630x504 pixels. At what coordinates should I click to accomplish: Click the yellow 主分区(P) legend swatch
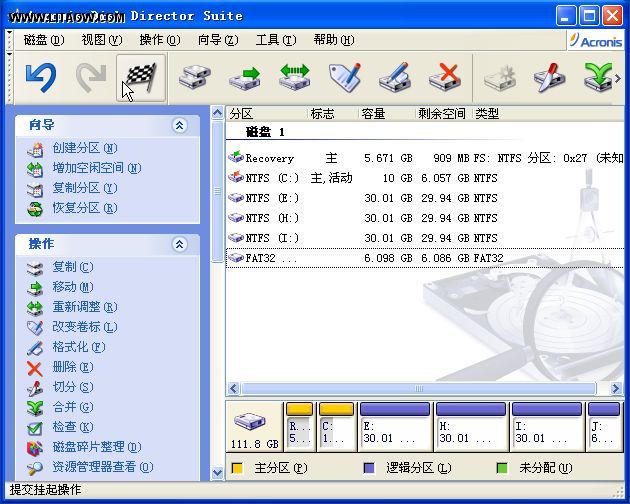coord(237,468)
